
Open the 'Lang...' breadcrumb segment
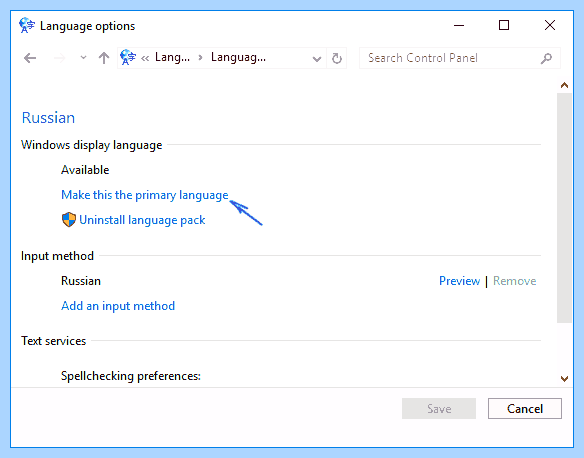172,57
